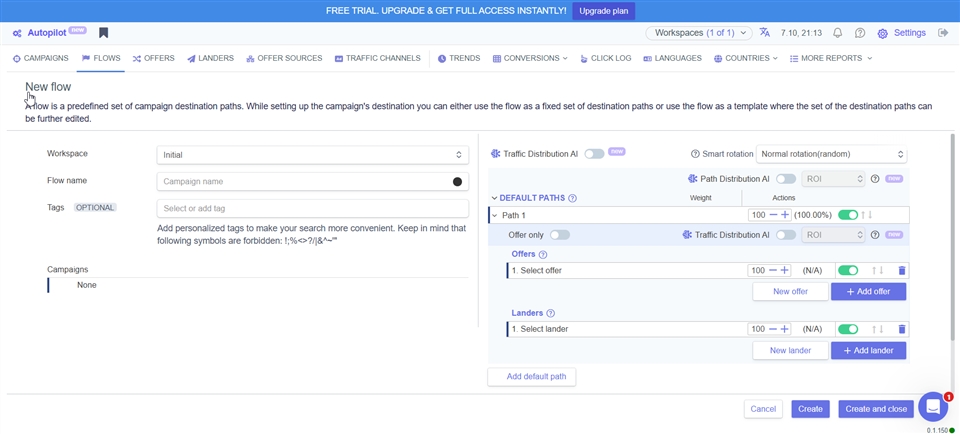Click the help icon next to Default Paths

coord(572,198)
